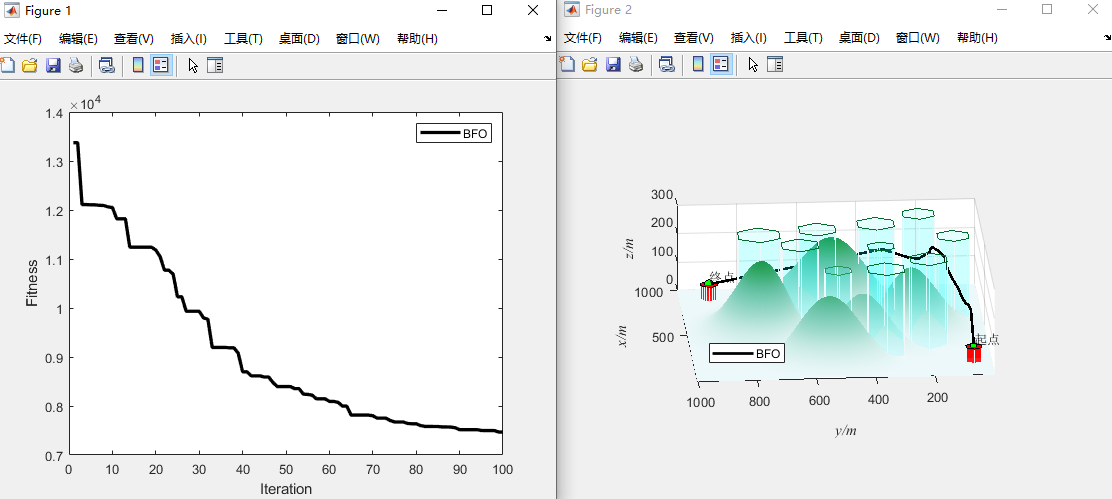Image resolution: width=1112 pixels, height=499 pixels.
Task: Open the 插入(I) menu in Figure 2
Action: (x=749, y=39)
